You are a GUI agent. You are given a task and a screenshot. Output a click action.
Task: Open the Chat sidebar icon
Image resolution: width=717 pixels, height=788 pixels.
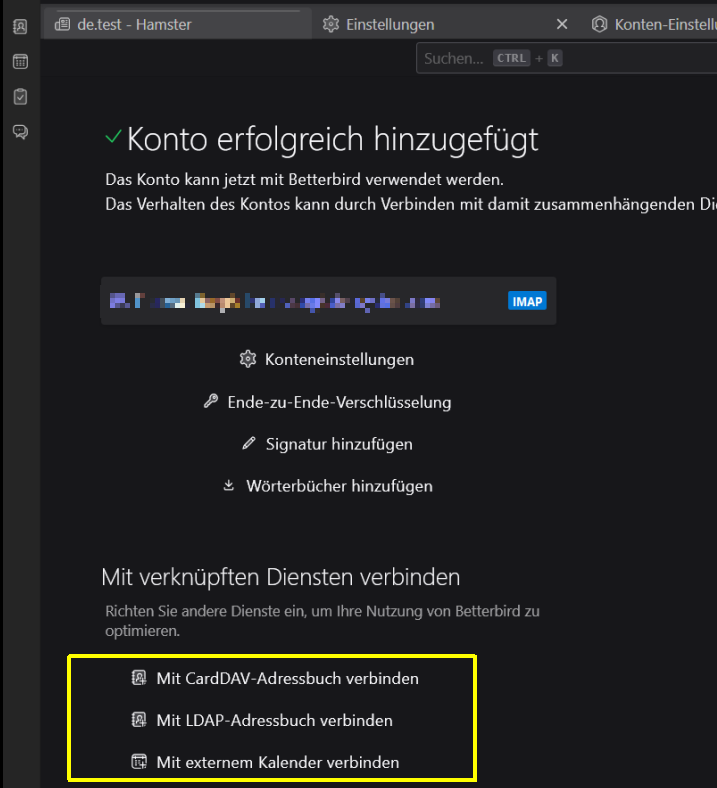pyautogui.click(x=20, y=132)
